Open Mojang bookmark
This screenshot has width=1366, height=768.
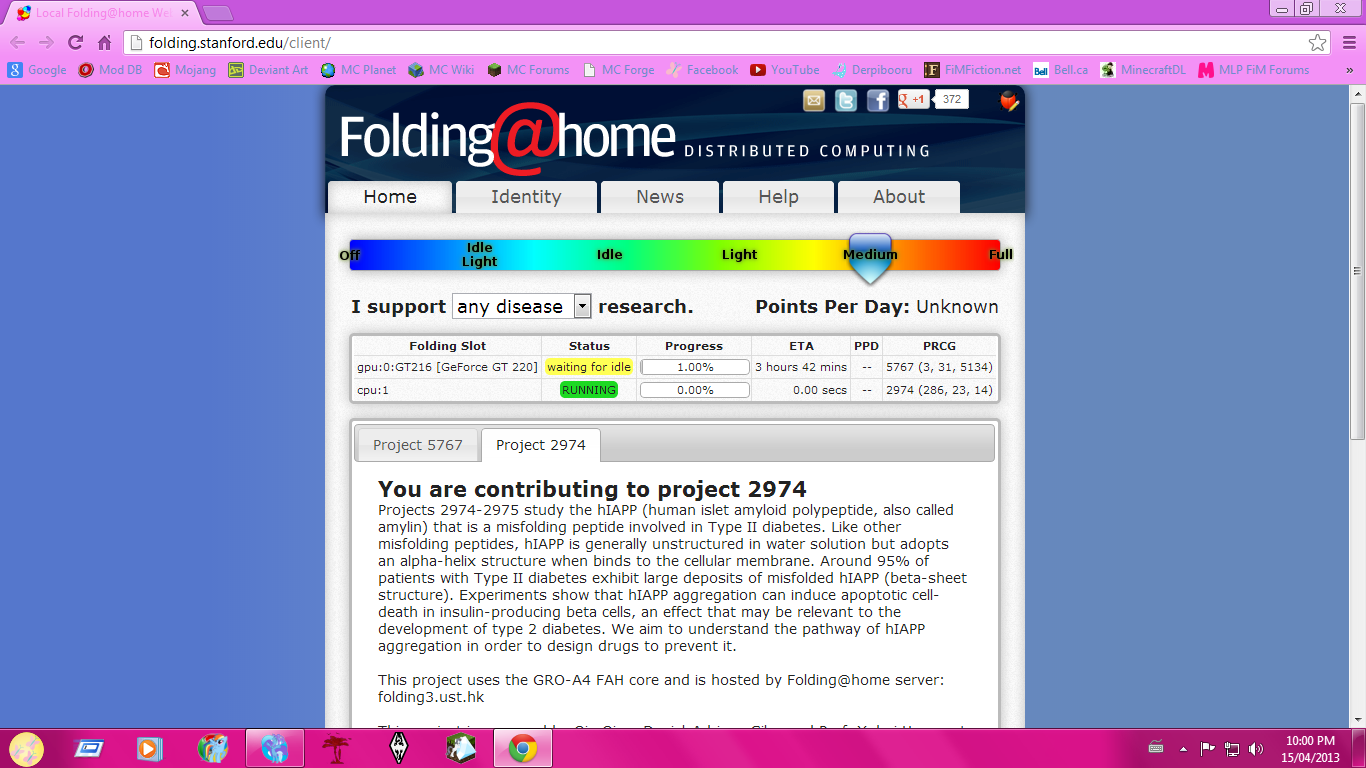[x=185, y=70]
